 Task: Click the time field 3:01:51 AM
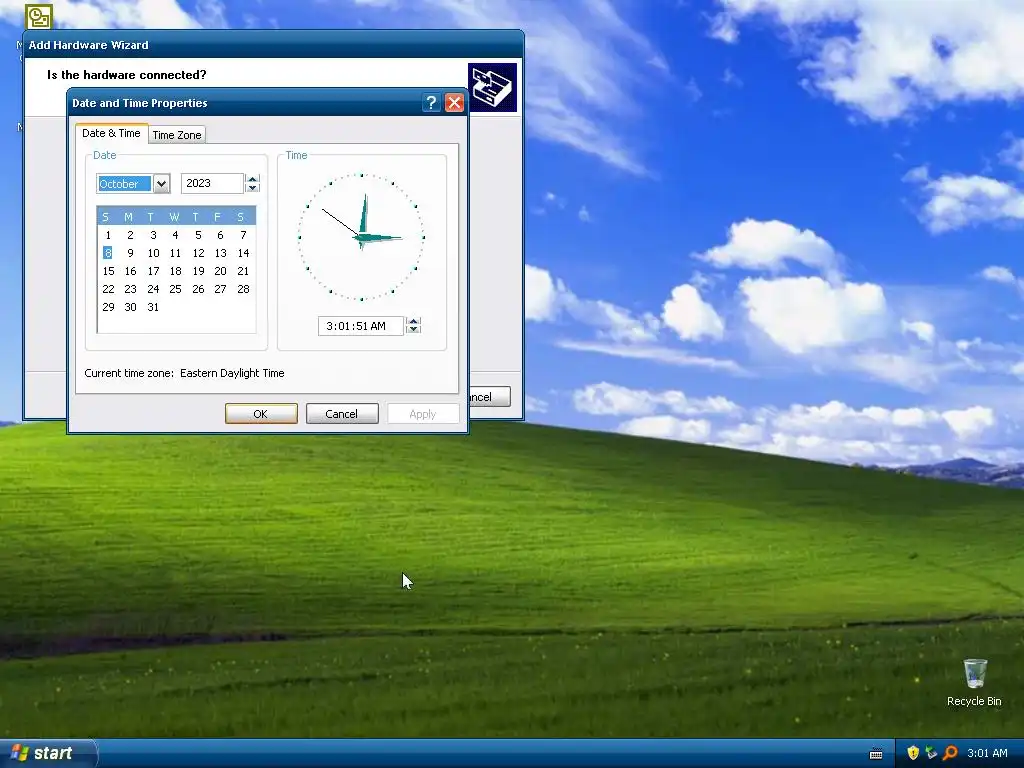click(360, 326)
